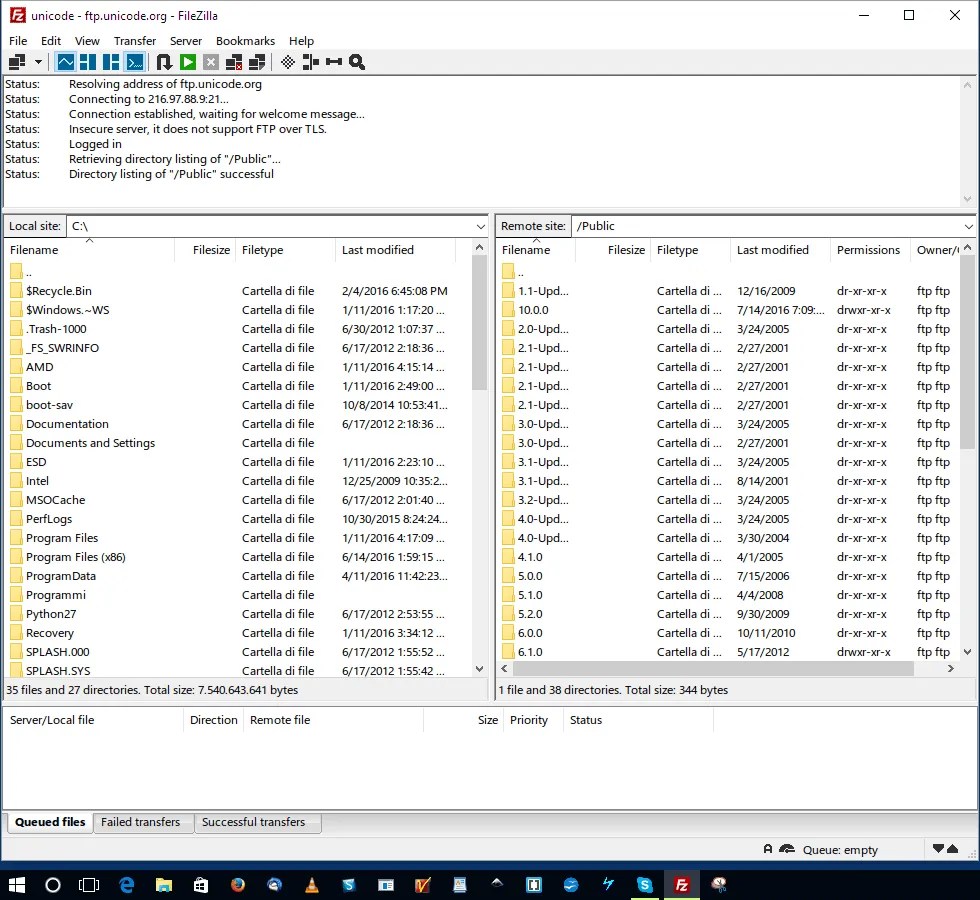Expand the Site Manager dropdown arrow
Image resolution: width=980 pixels, height=900 pixels.
point(37,62)
